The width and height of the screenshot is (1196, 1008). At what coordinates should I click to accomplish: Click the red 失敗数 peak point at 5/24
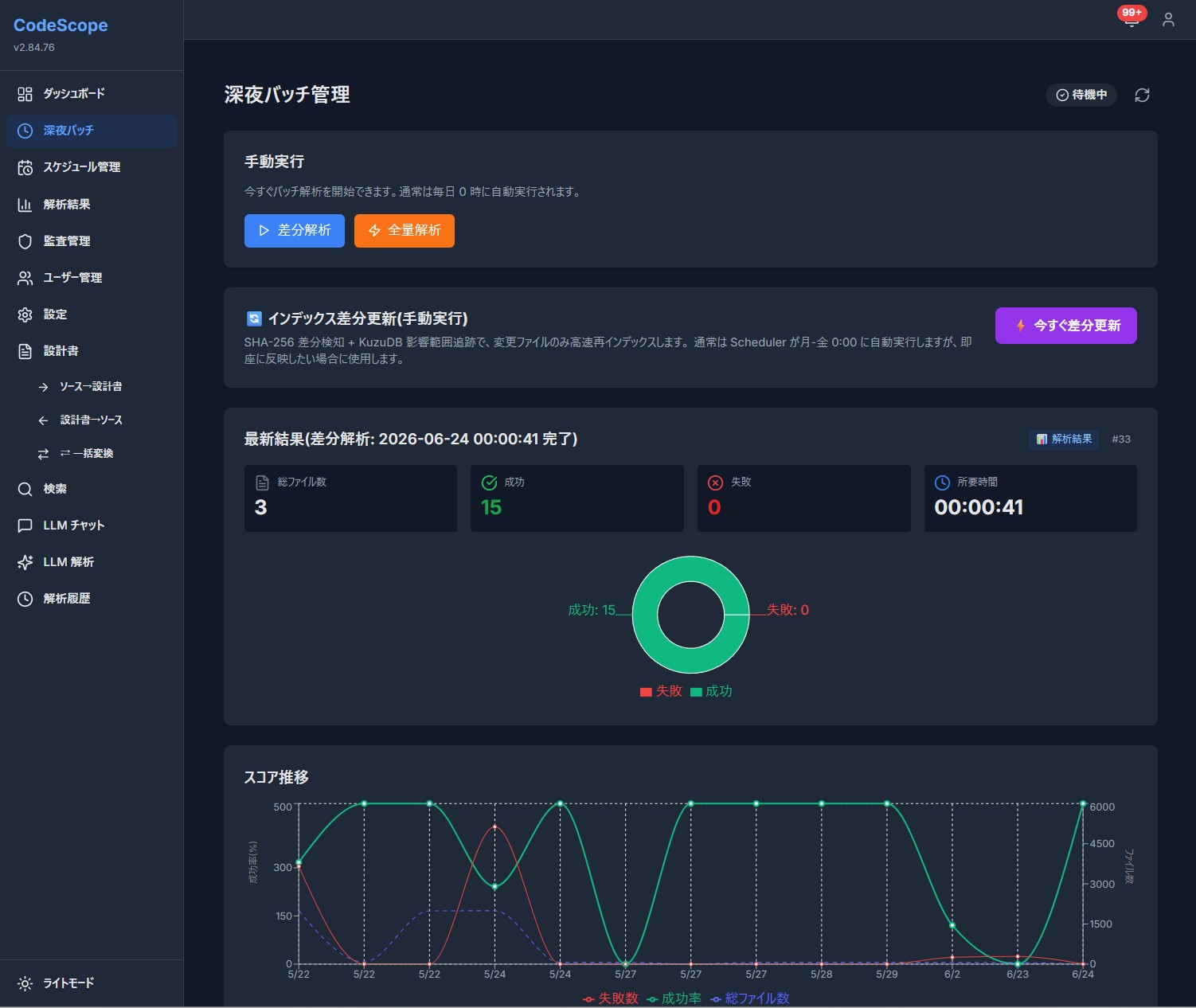tap(494, 826)
